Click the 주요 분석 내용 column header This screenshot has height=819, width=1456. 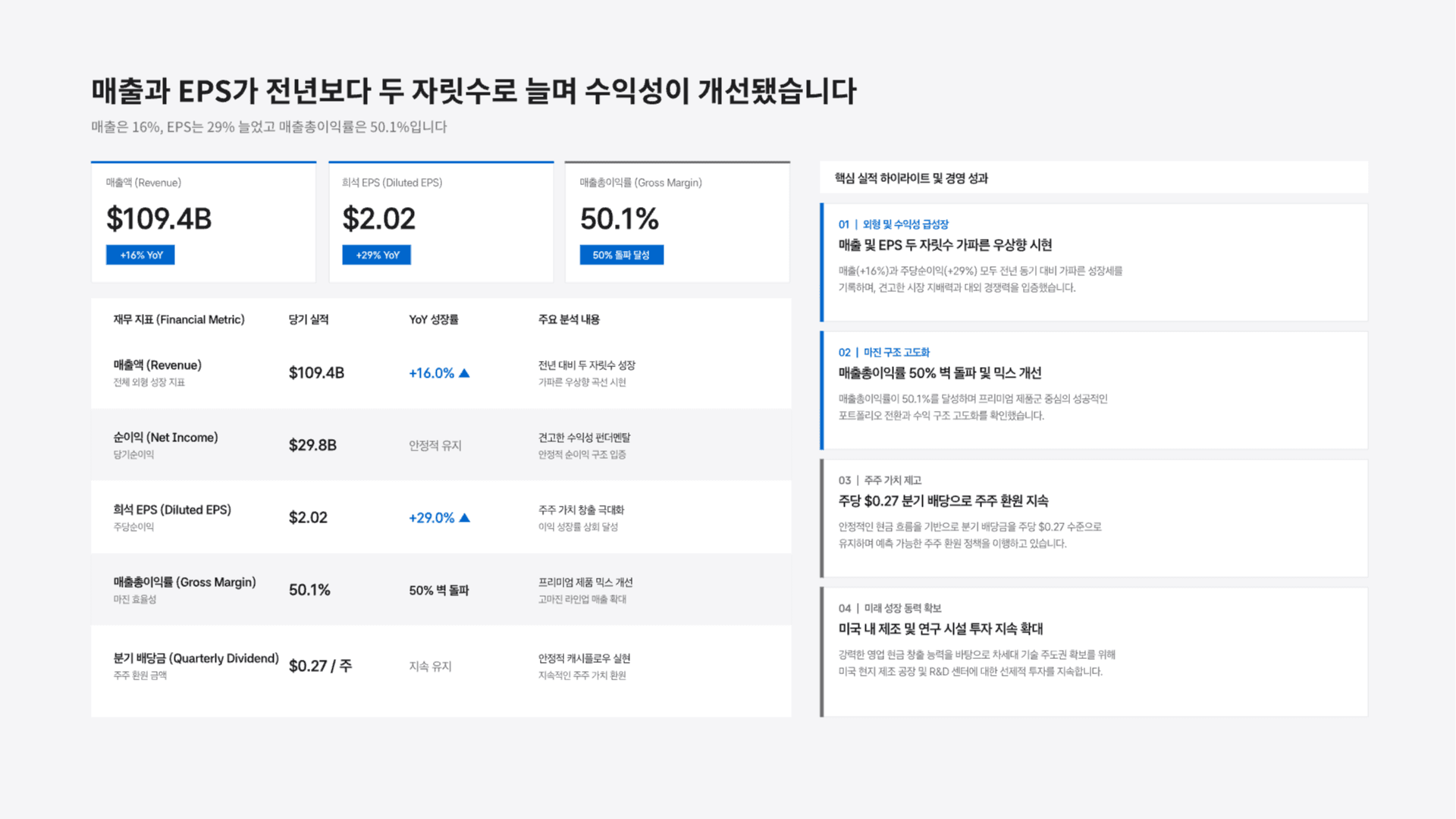569,319
